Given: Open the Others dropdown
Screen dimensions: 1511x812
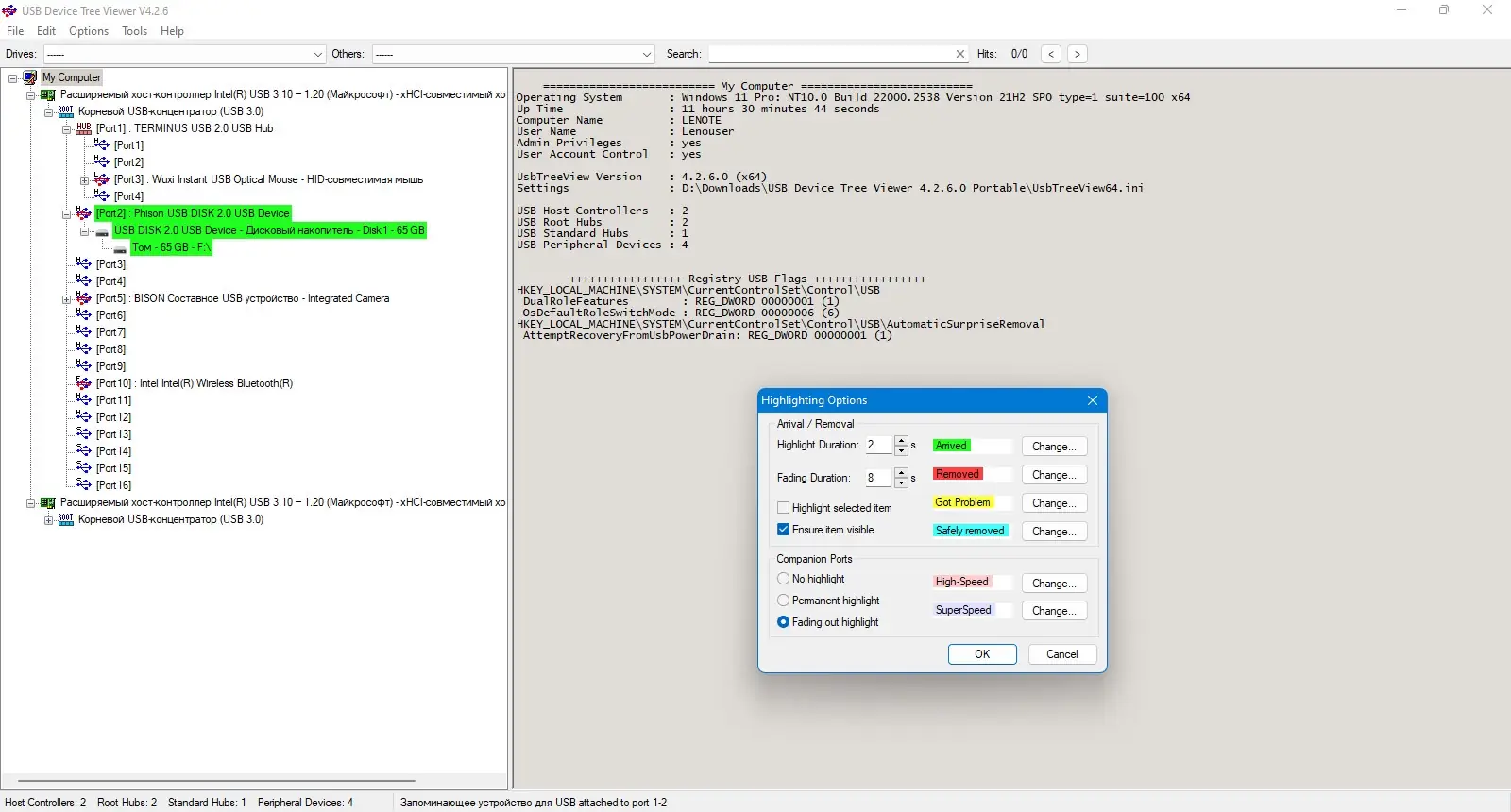Looking at the screenshot, I should click(647, 54).
